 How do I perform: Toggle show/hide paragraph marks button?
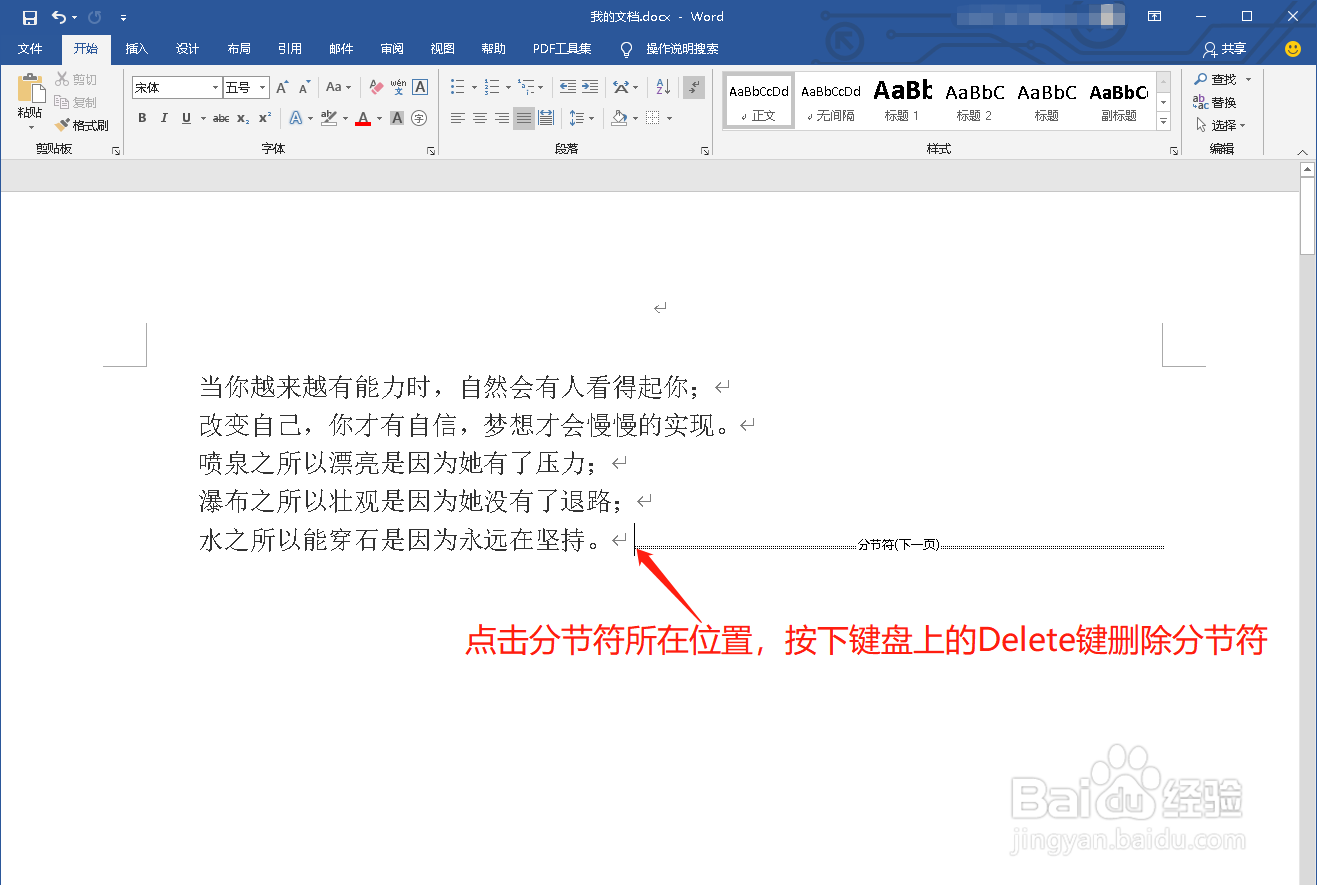coord(694,88)
